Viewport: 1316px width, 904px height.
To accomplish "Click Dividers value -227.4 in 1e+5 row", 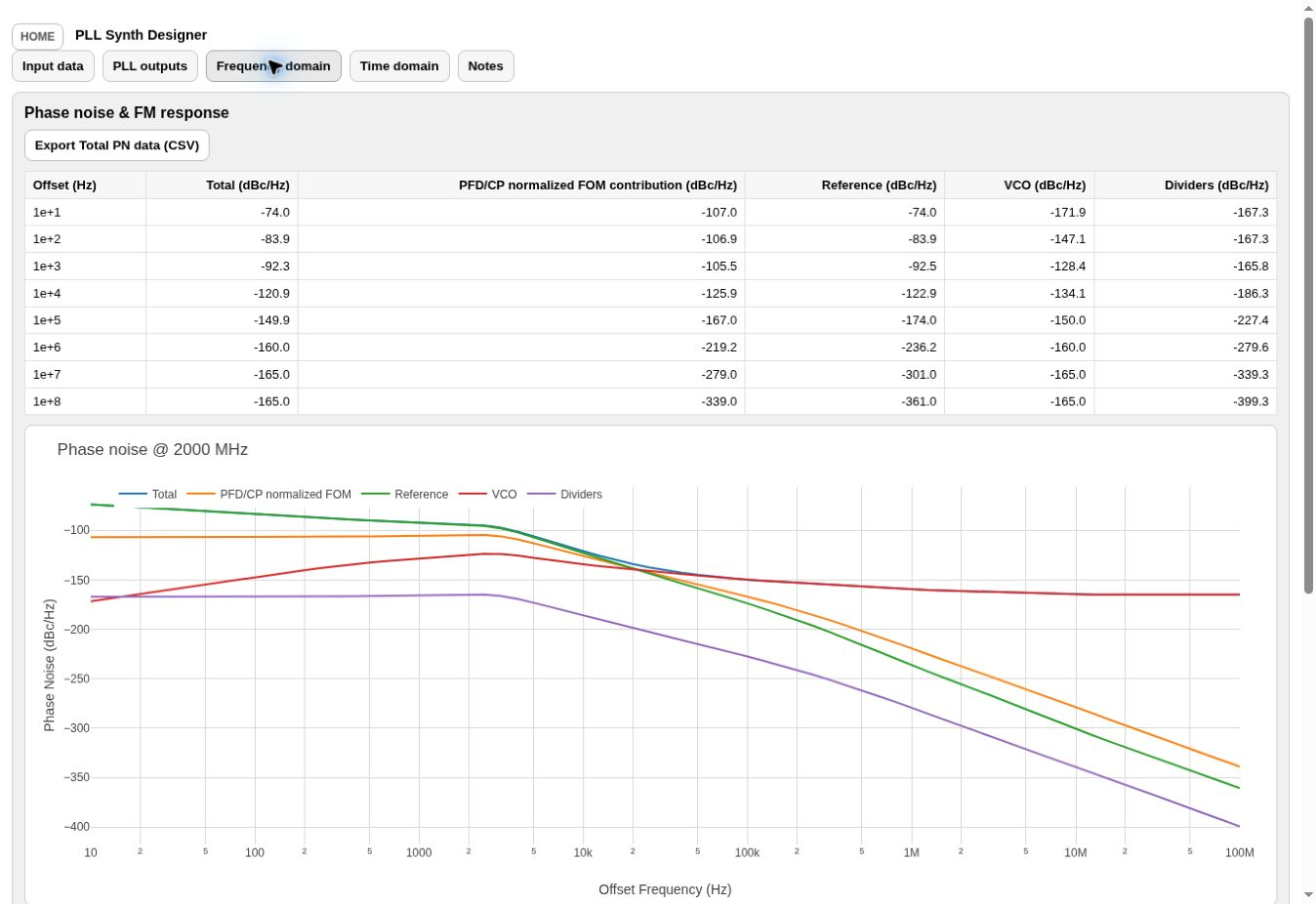I will click(x=1185, y=320).
